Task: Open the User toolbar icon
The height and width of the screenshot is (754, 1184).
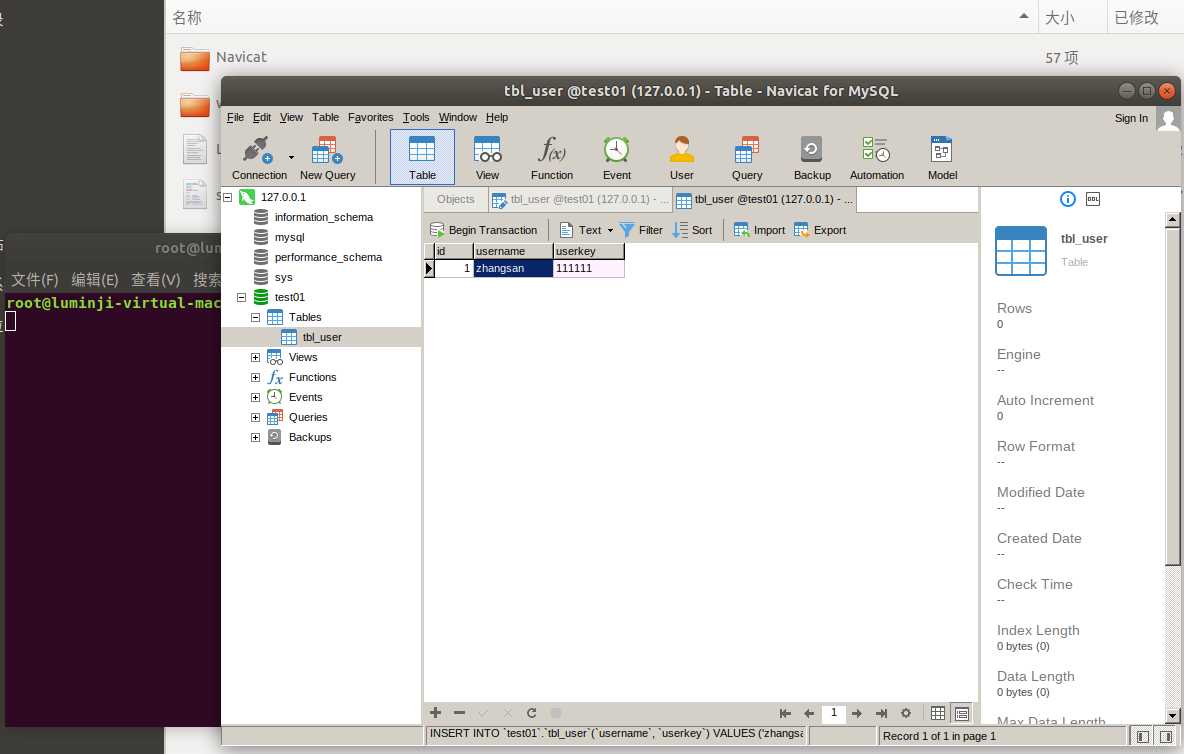Action: pyautogui.click(x=682, y=158)
